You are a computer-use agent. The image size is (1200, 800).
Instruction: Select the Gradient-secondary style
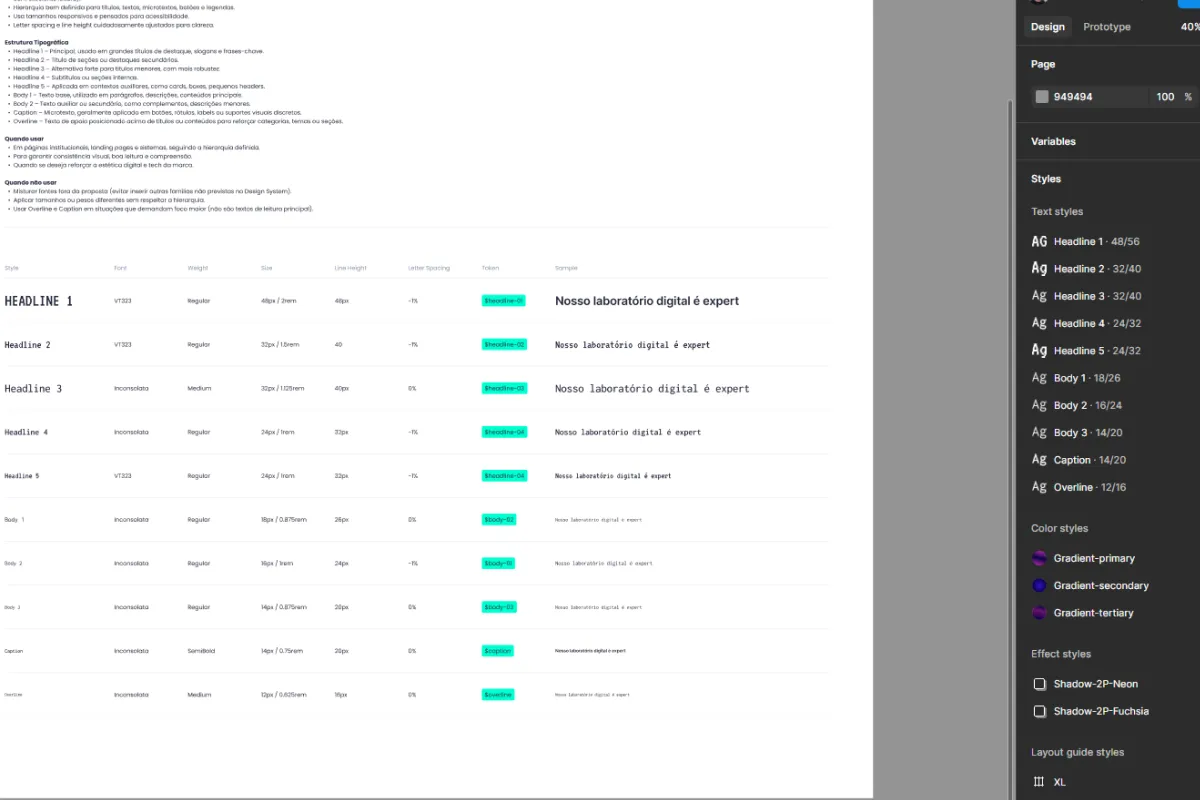coord(1040,585)
